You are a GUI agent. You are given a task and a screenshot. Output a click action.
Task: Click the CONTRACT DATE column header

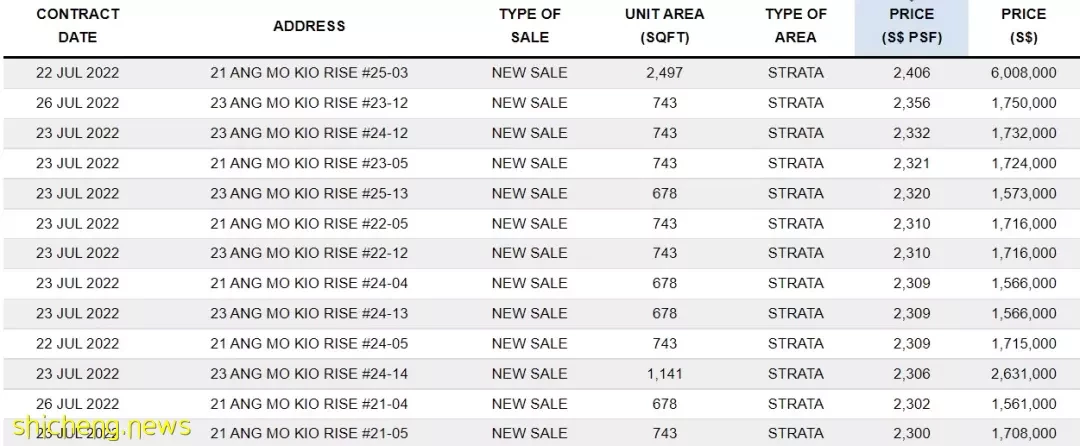coord(77,25)
